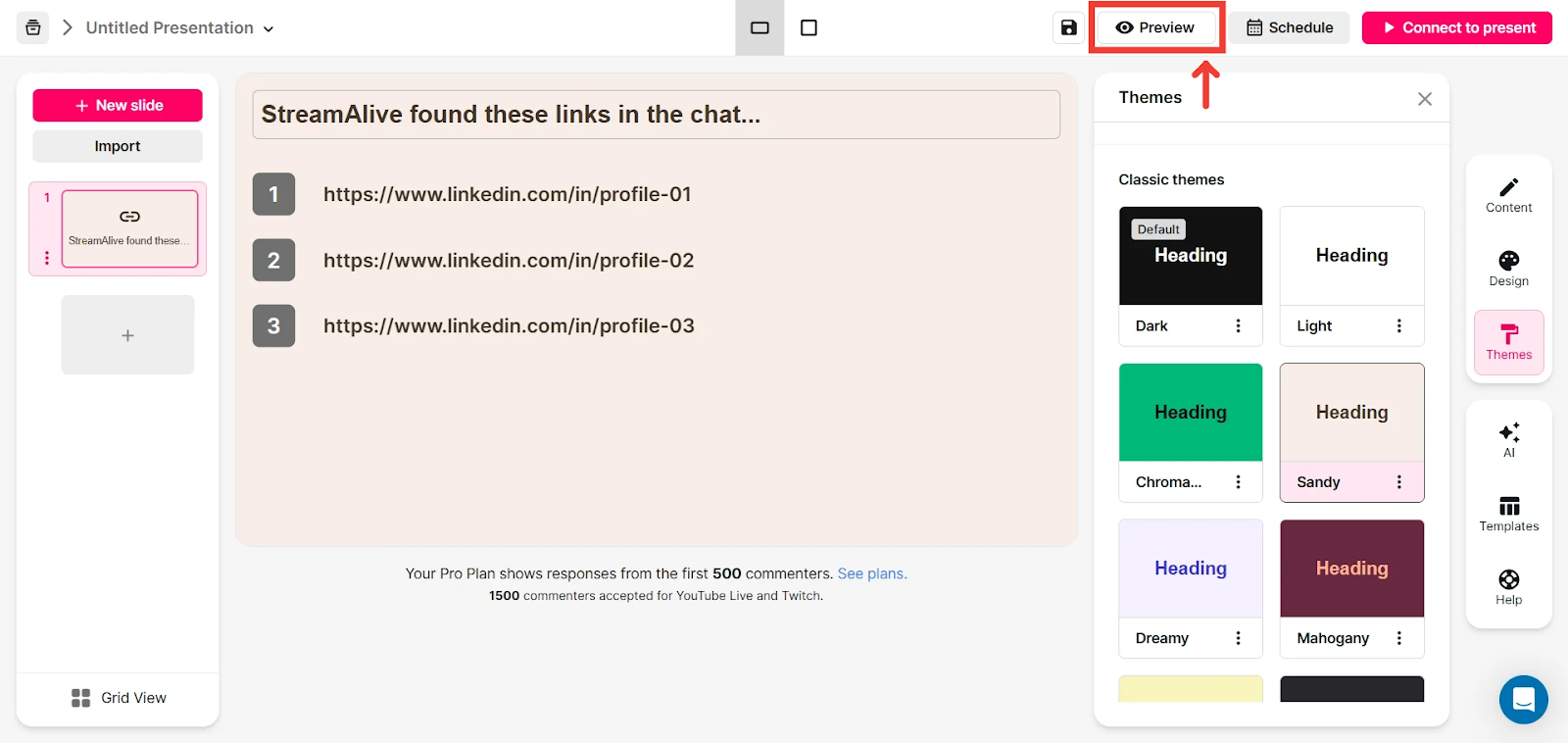The height and width of the screenshot is (743, 1568).
Task: Open the Templates tab in sidebar
Action: (1509, 514)
